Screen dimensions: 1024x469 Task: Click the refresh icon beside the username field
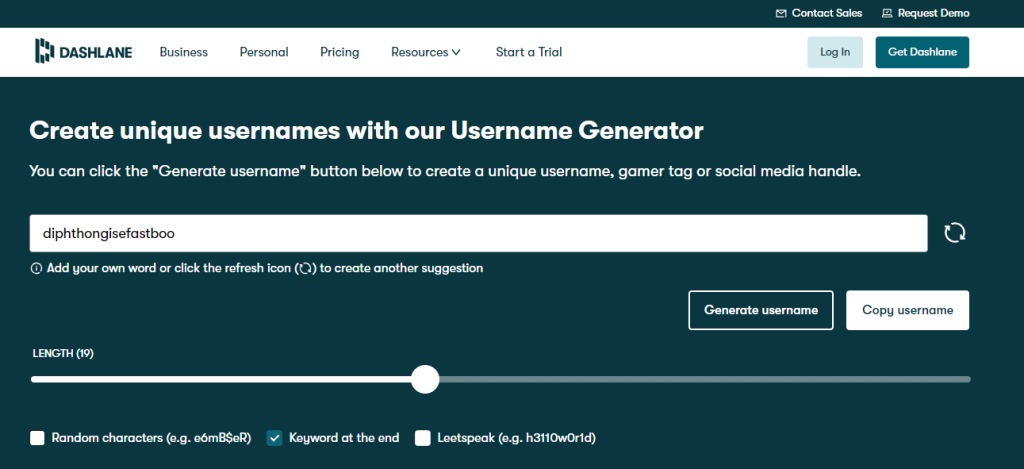[x=955, y=233]
